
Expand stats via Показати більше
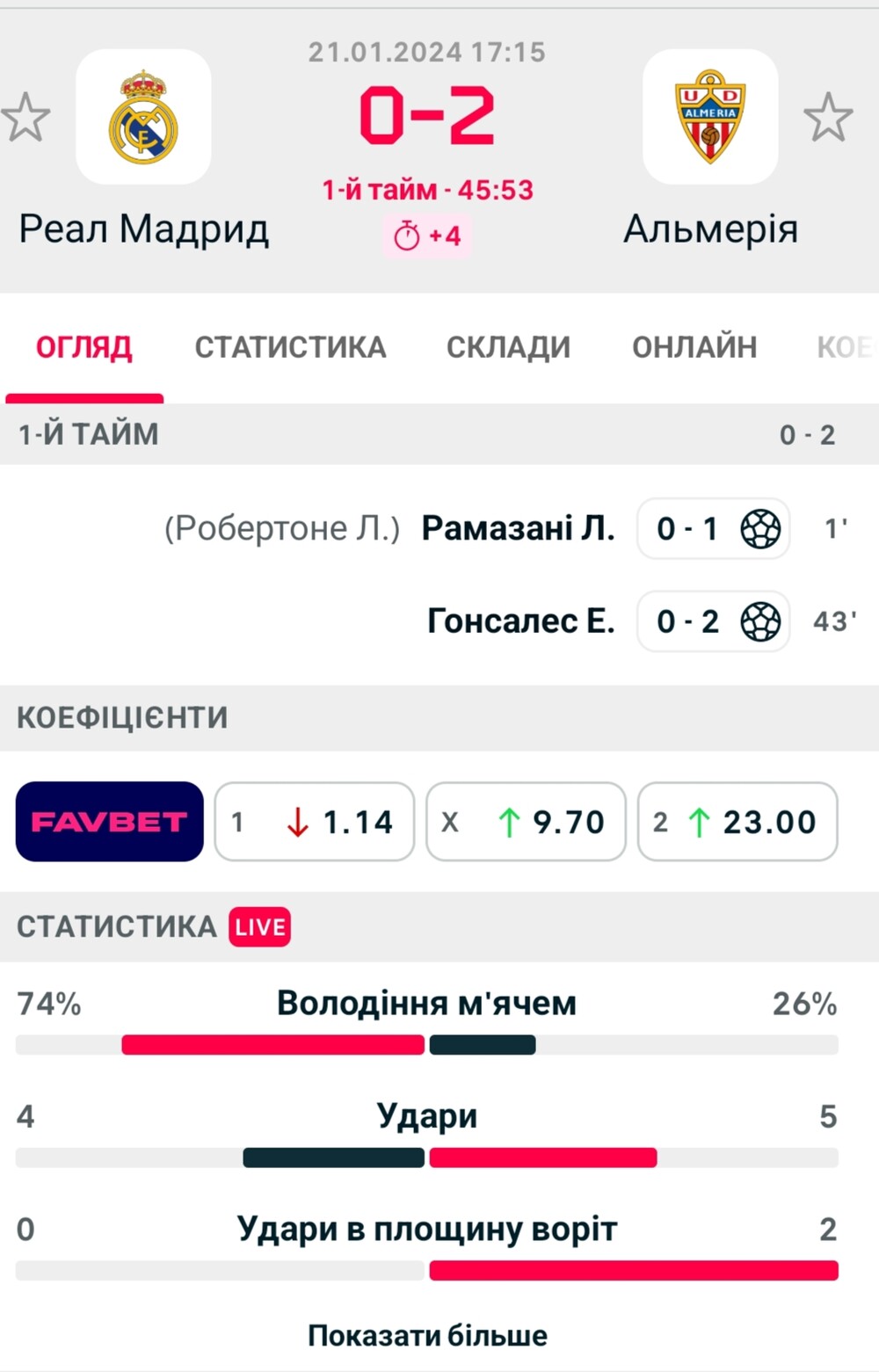pos(427,1335)
